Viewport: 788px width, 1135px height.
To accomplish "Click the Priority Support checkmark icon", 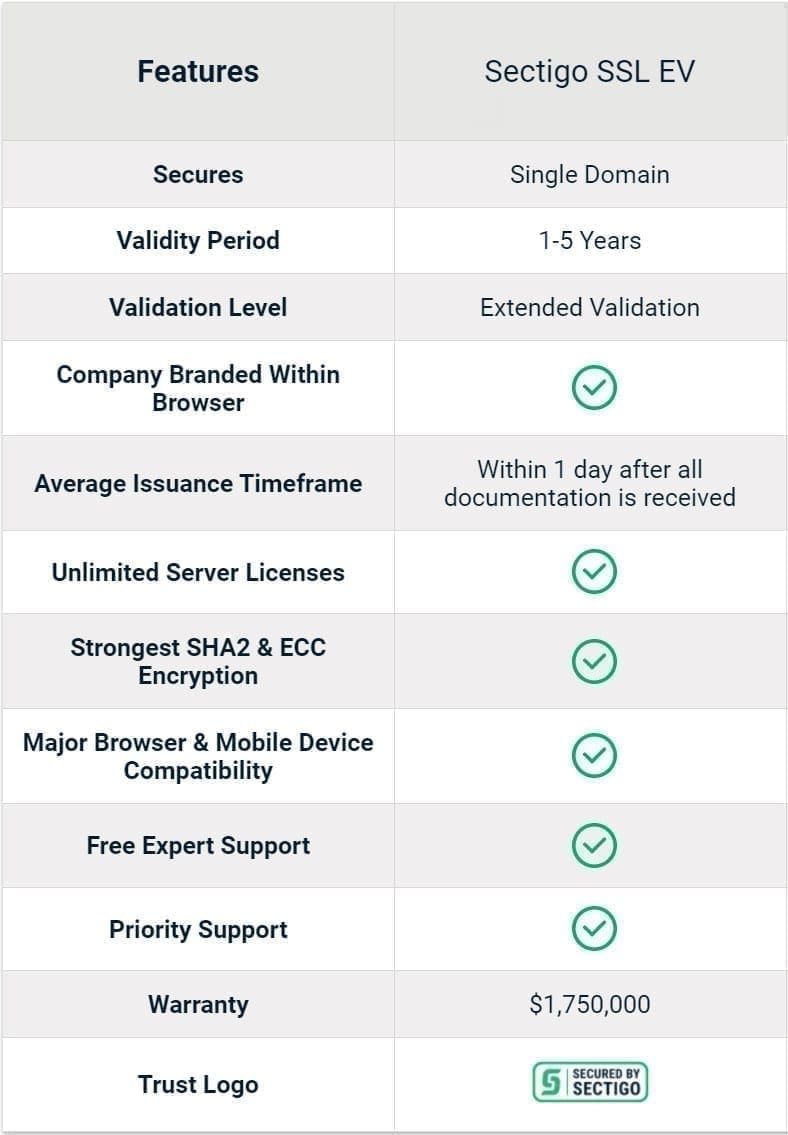I will click(x=593, y=929).
